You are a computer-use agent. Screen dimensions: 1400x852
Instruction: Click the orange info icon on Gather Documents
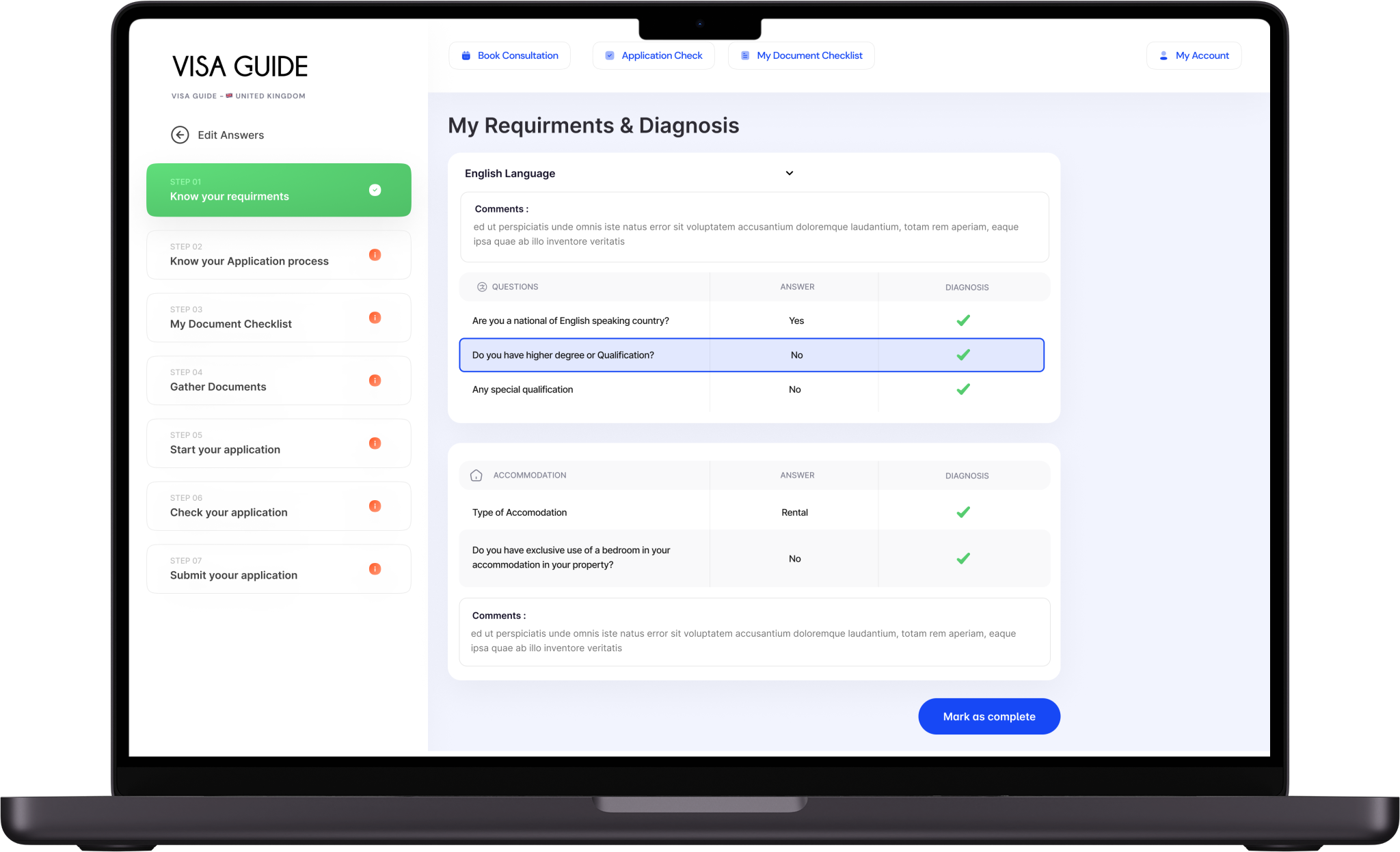[x=375, y=381]
